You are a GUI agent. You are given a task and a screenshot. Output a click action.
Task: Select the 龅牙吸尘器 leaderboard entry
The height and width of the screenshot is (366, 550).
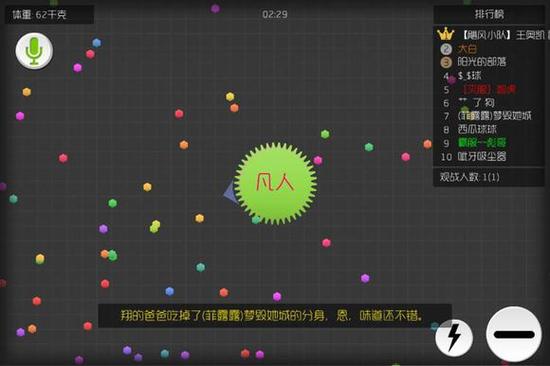pos(482,156)
